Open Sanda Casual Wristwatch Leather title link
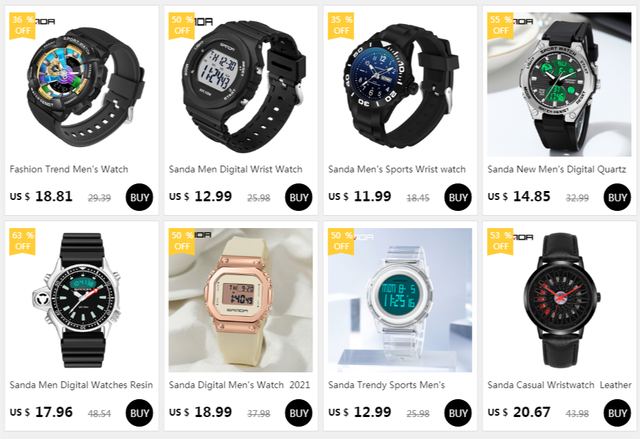This screenshot has height=439, width=640. (x=559, y=385)
